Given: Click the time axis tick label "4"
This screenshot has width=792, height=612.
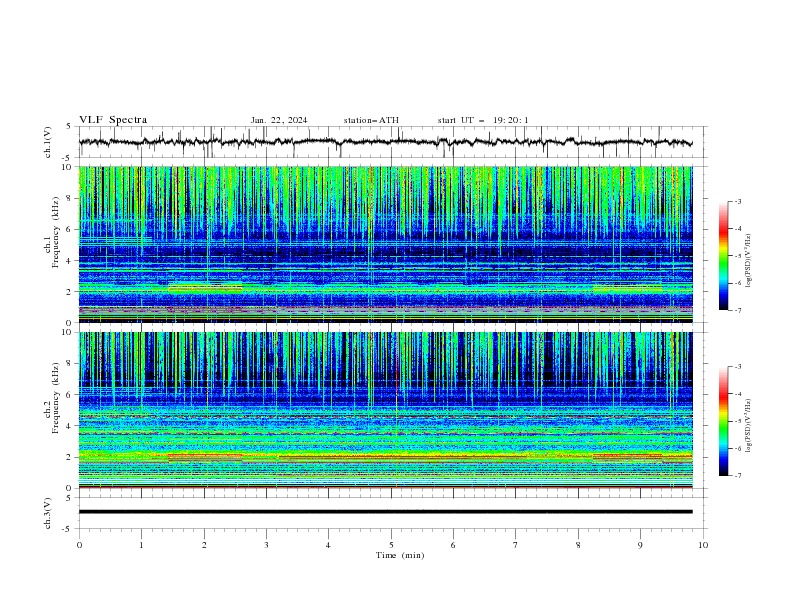Looking at the screenshot, I should click(x=328, y=545).
